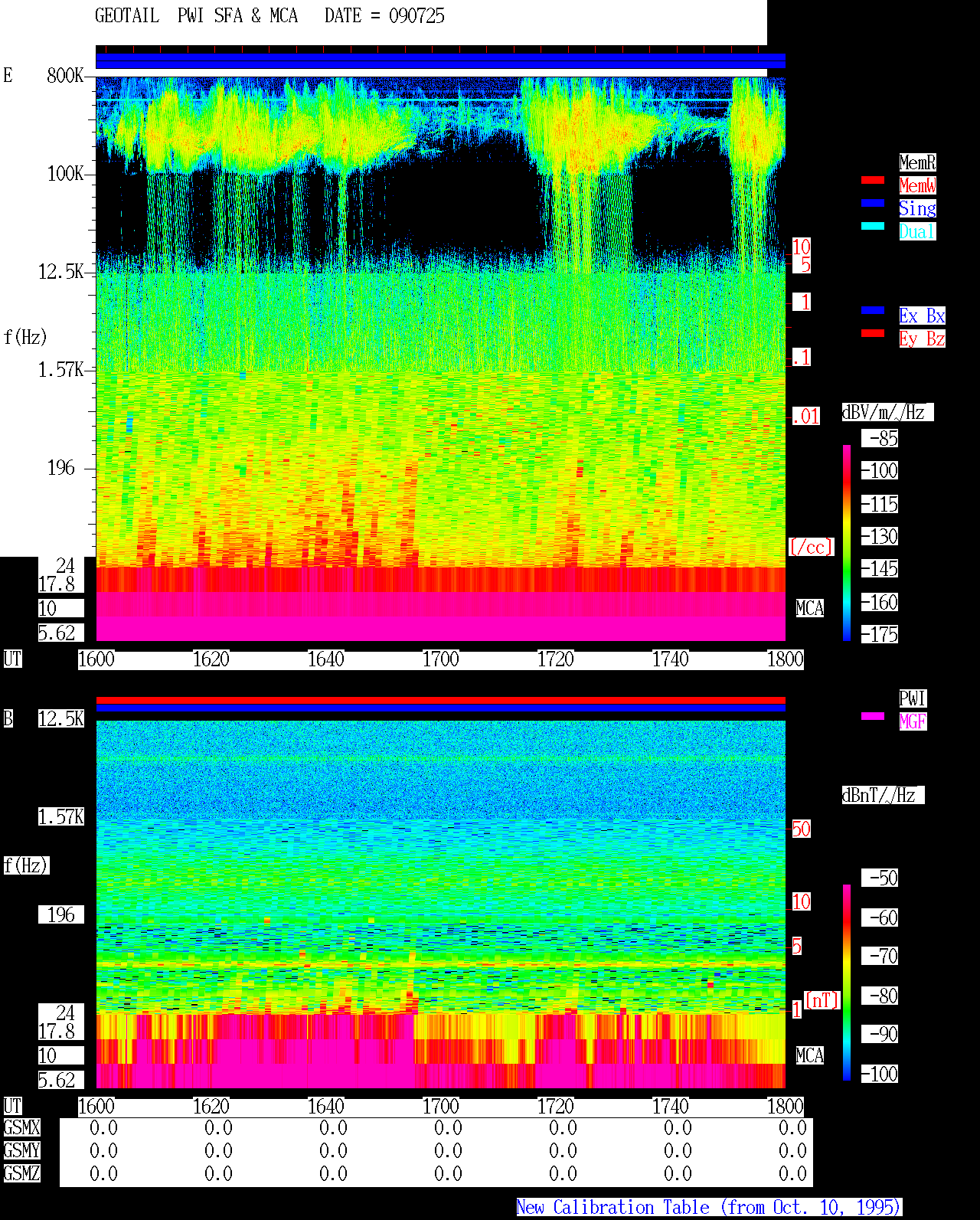Click the GSMX row label
The height and width of the screenshot is (1220, 980).
(21, 1128)
